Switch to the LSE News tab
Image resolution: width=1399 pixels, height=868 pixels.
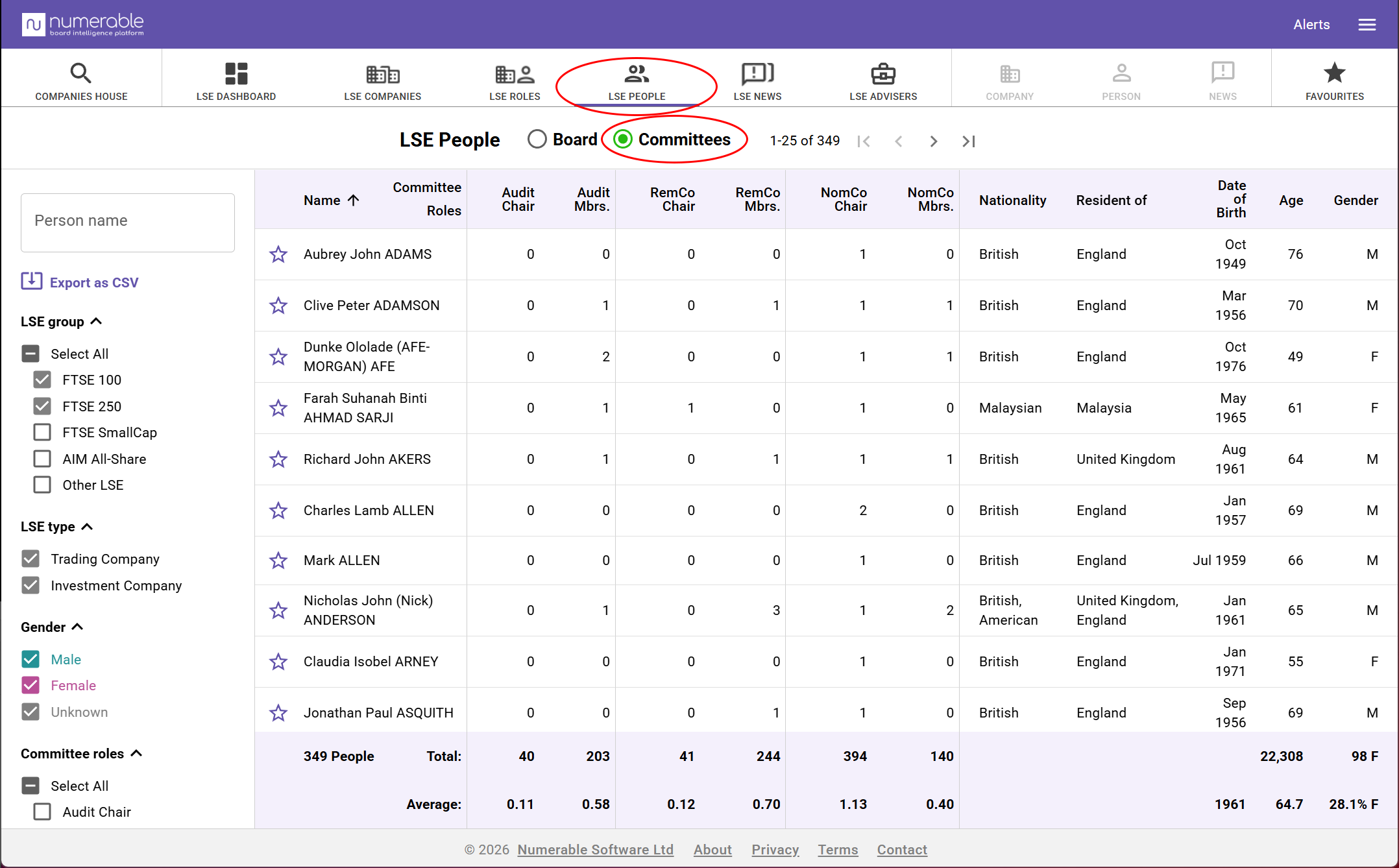coord(757,80)
